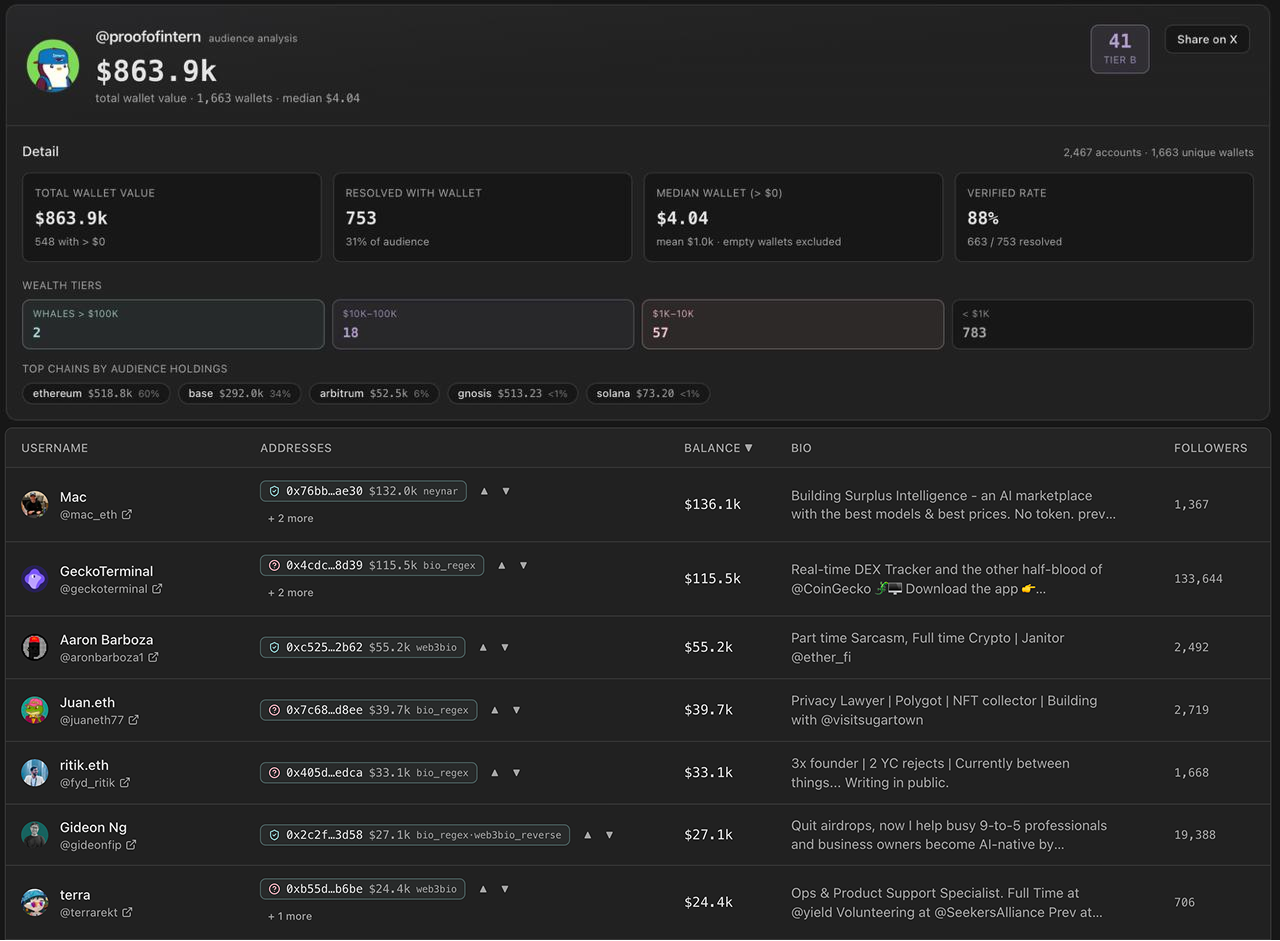The height and width of the screenshot is (941, 1280).
Task: Click the up arrow in GeckoTerminal's address row
Action: pyautogui.click(x=502, y=565)
